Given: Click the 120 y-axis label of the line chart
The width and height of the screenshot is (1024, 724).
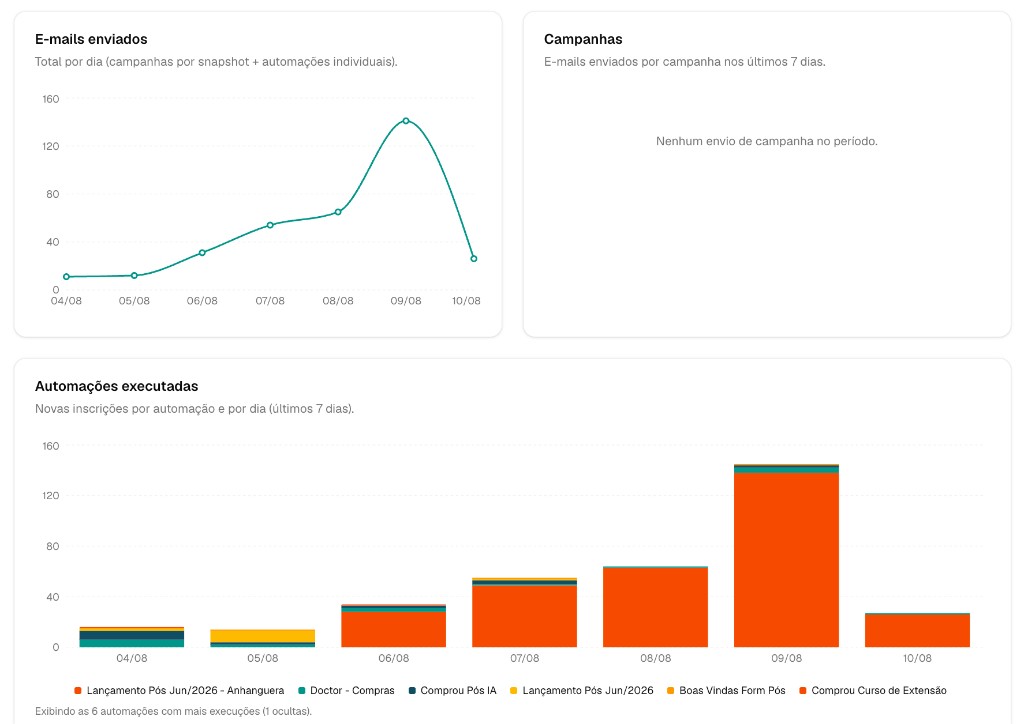Looking at the screenshot, I should (51, 146).
